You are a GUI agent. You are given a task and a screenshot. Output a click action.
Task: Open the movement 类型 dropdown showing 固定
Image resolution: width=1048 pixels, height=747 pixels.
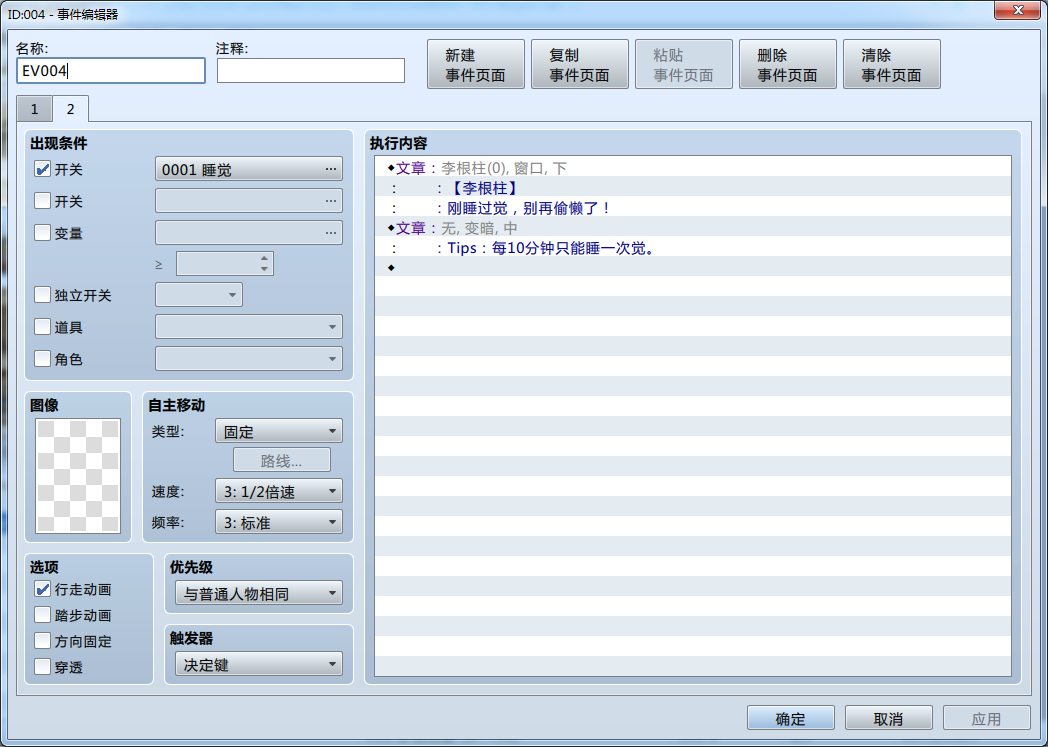click(279, 431)
